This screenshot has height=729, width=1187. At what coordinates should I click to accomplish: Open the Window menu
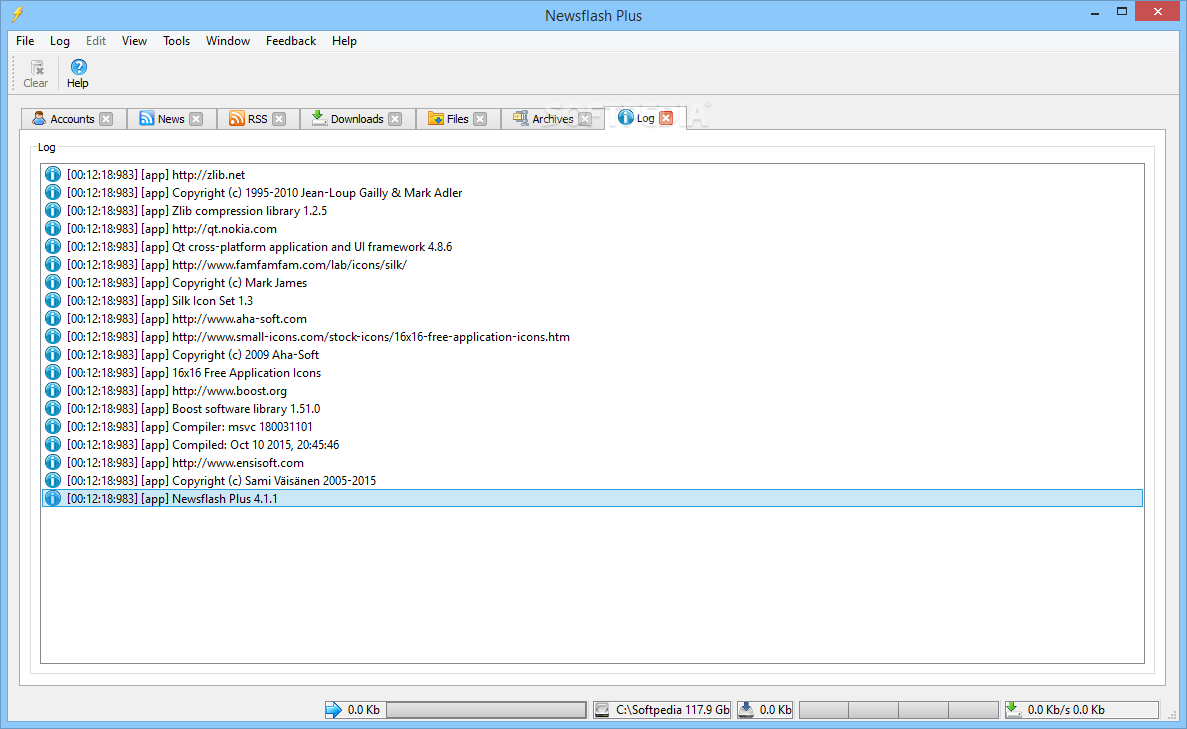pyautogui.click(x=228, y=41)
